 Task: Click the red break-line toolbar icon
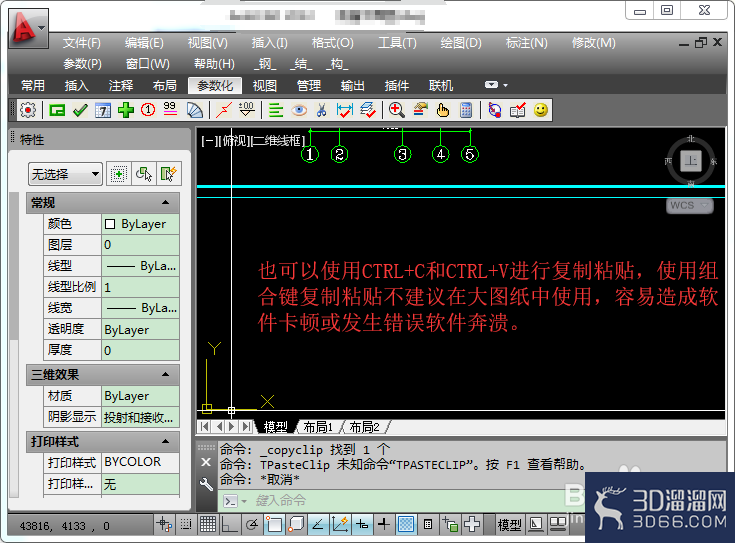[224, 111]
